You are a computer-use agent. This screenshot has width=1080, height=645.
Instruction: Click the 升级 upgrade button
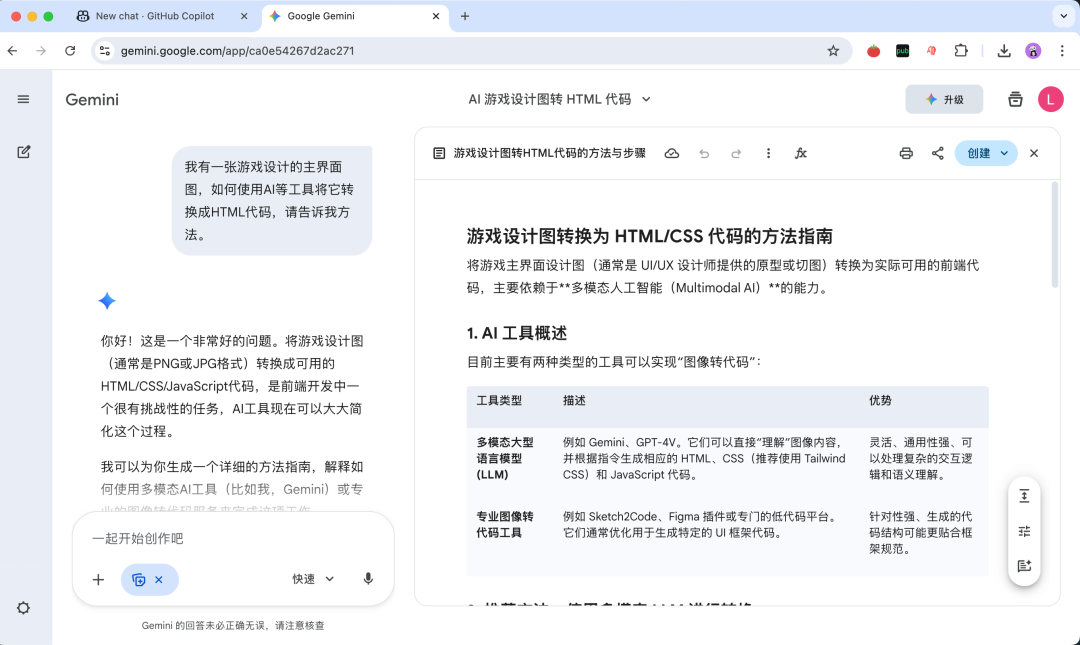click(944, 99)
